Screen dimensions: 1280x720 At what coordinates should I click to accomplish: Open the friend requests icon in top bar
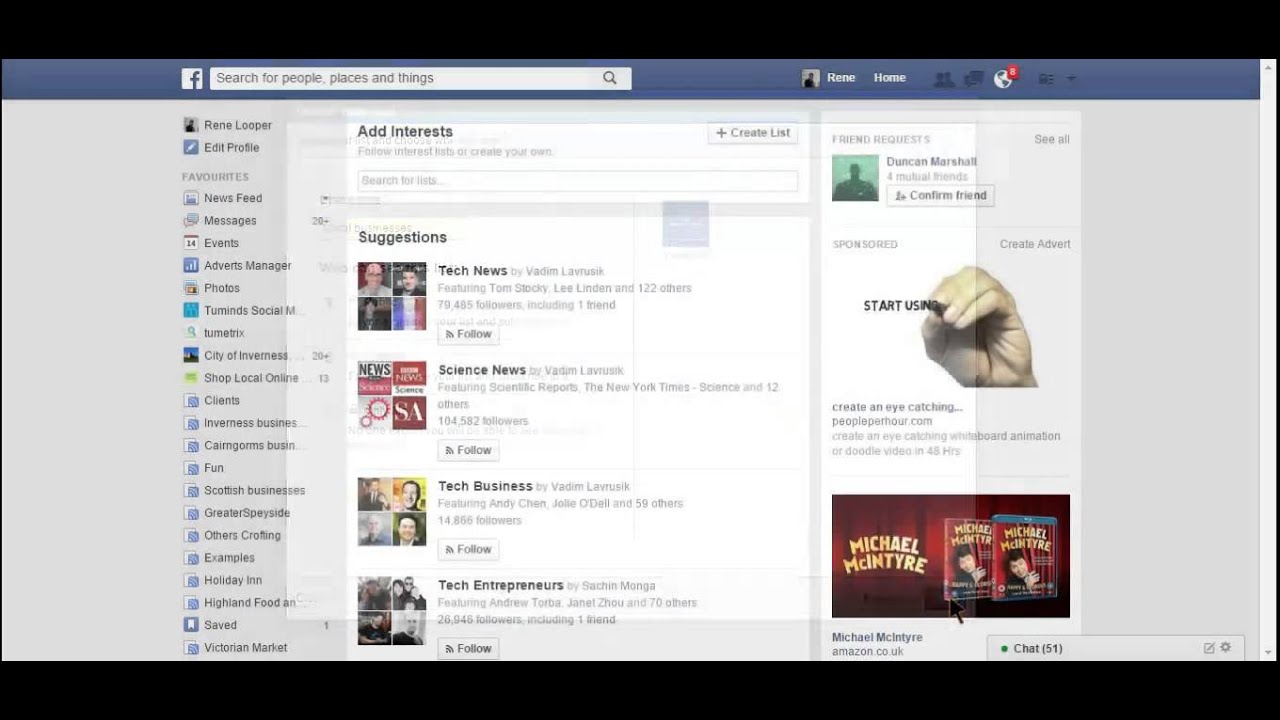click(943, 79)
